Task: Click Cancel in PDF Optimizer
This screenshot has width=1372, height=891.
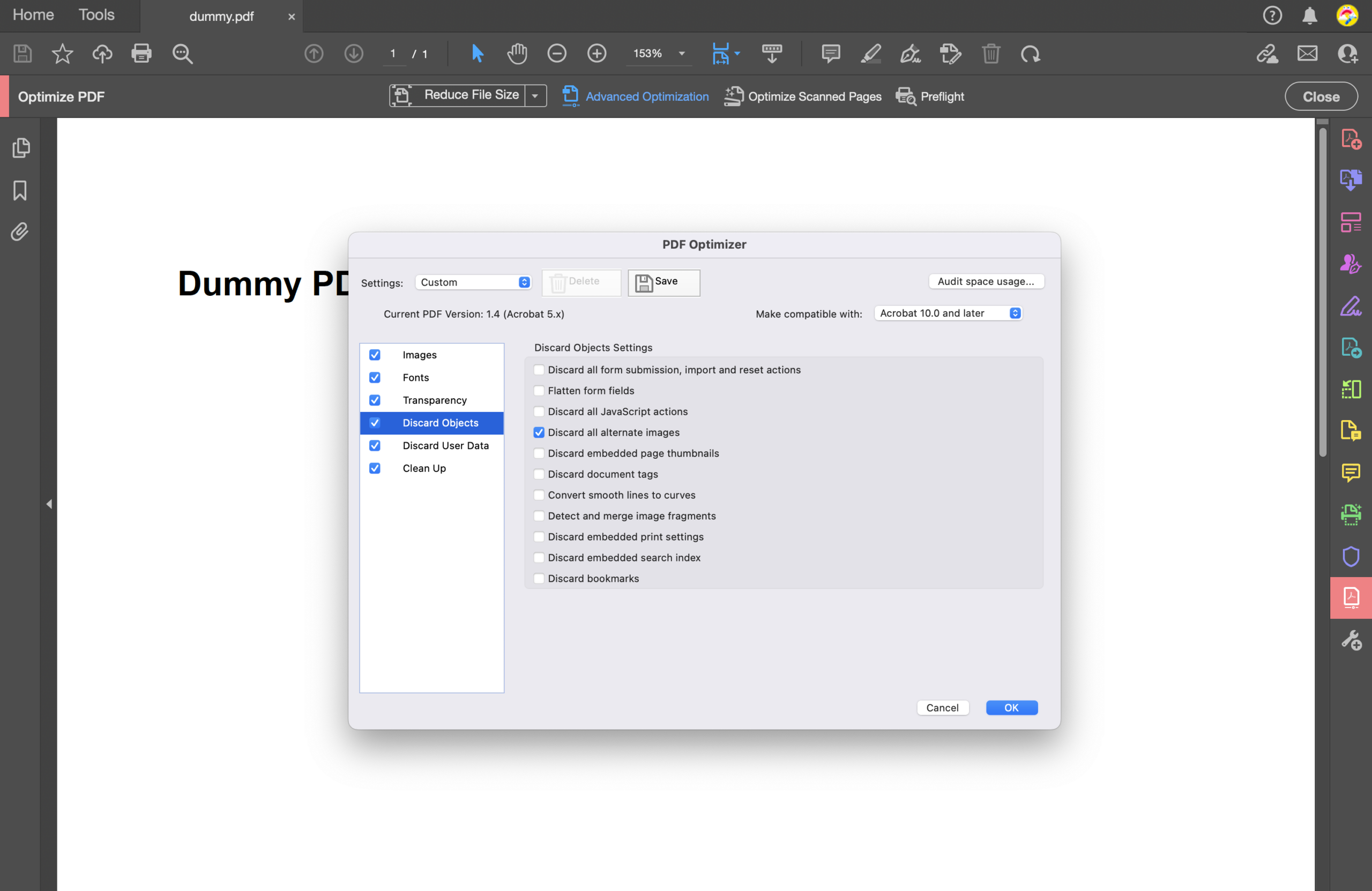Action: point(942,708)
